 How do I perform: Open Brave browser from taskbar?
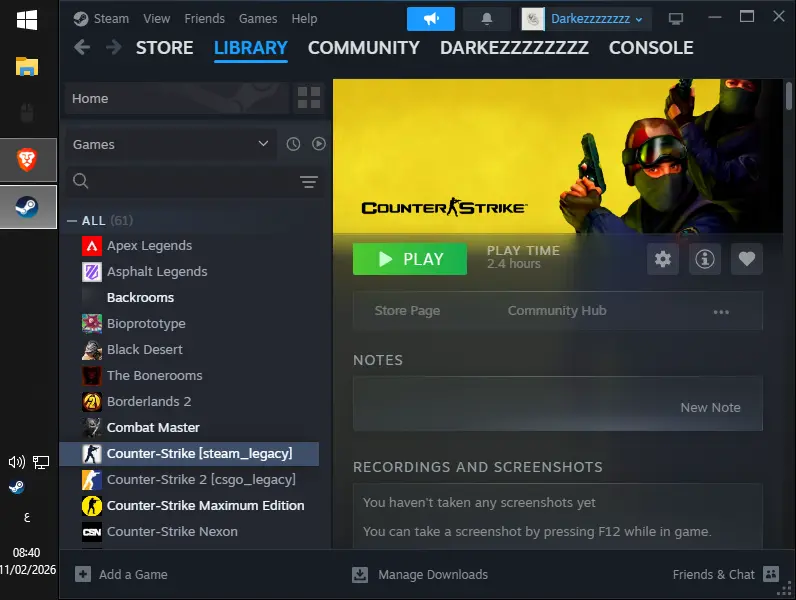point(27,160)
